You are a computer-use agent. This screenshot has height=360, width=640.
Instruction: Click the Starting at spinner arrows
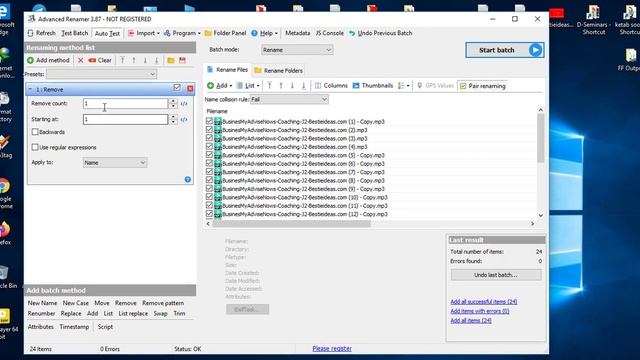[173, 119]
